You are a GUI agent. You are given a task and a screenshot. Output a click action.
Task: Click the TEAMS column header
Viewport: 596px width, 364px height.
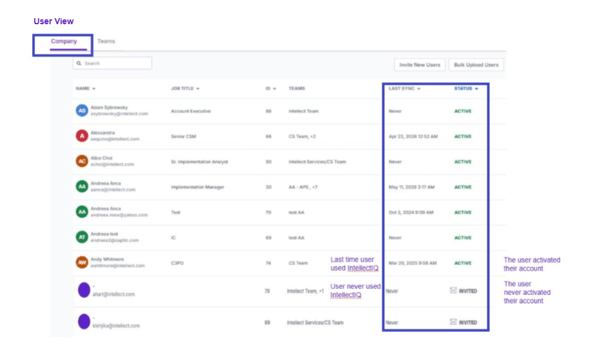[297, 88]
